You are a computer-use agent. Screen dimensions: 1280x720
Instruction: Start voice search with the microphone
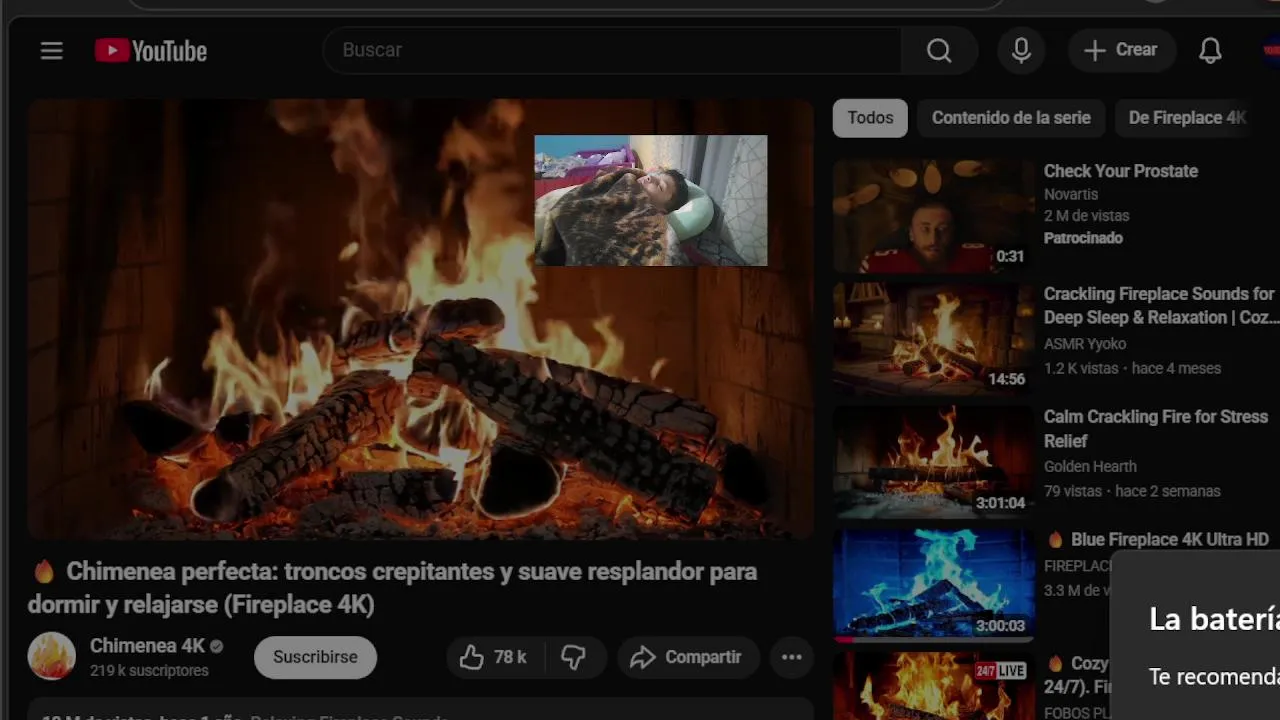(x=1021, y=50)
